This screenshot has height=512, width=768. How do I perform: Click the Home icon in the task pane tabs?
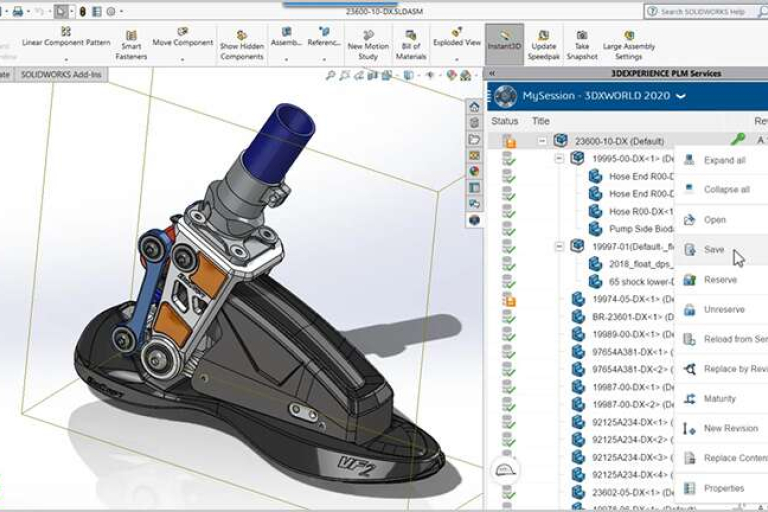pos(474,107)
